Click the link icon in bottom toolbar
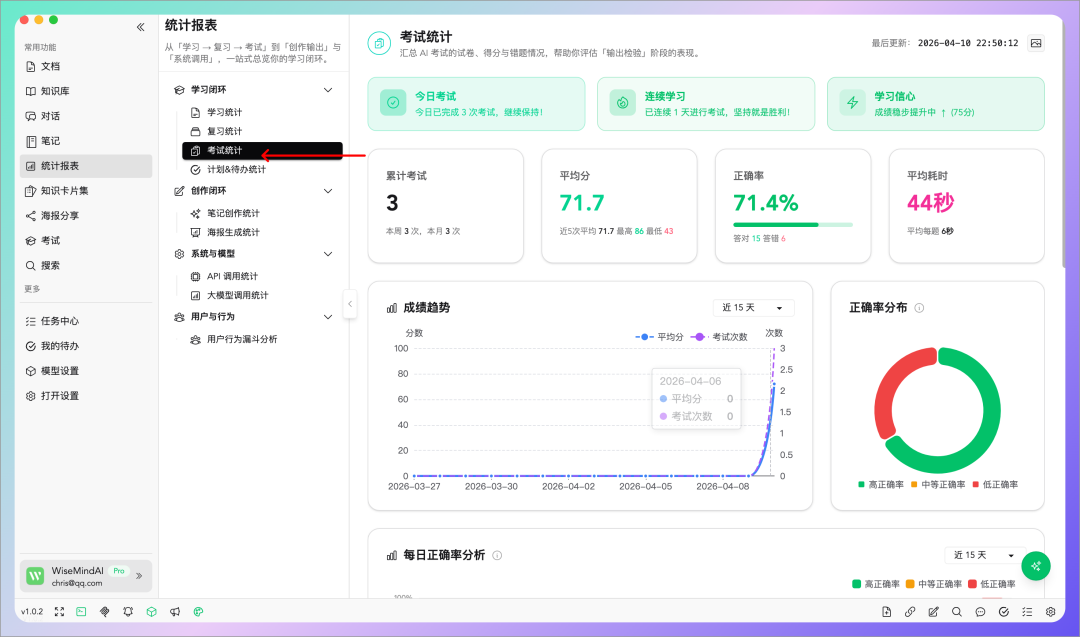This screenshot has width=1080, height=637. coord(910,612)
